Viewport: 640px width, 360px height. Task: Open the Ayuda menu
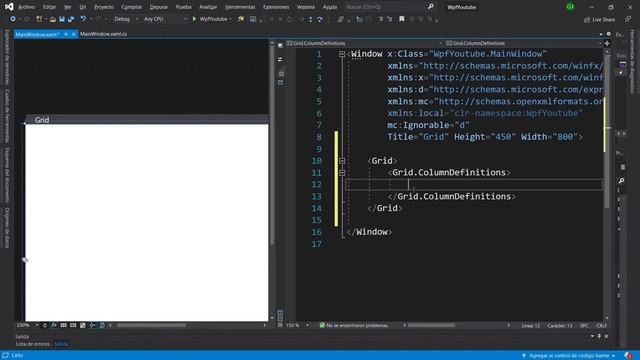pyautogui.click(x=330, y=7)
